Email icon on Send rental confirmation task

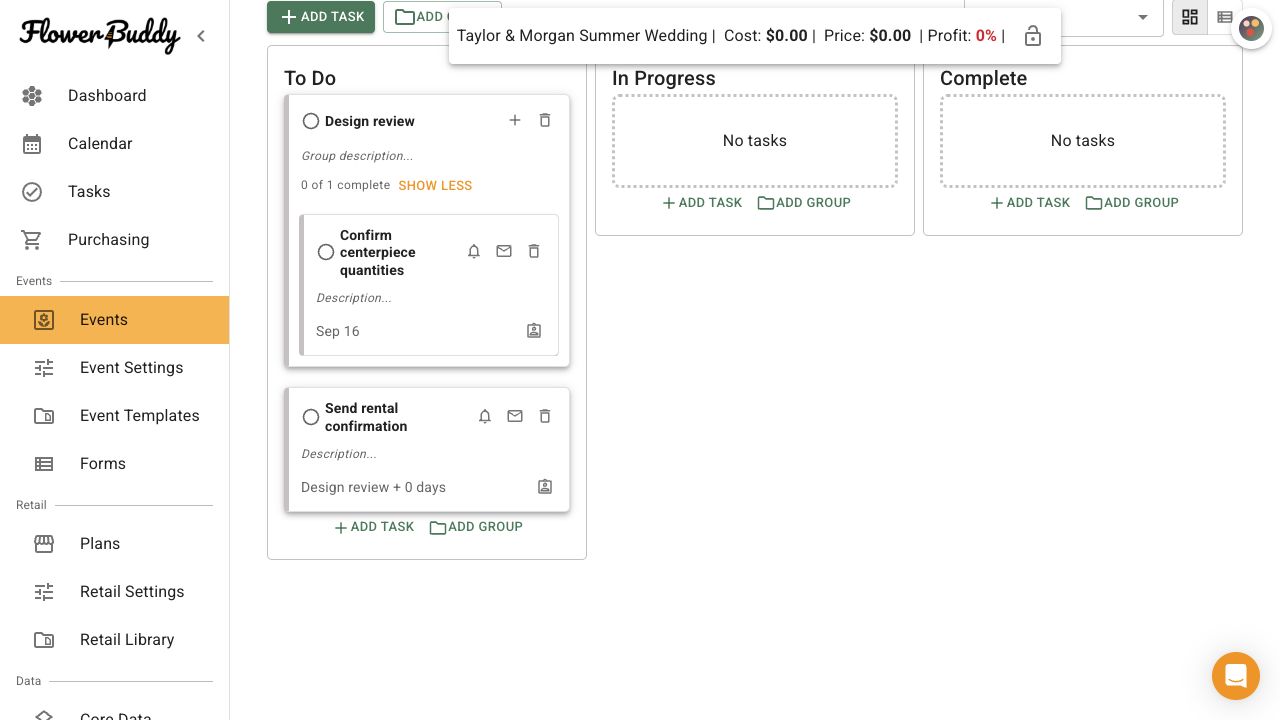point(515,416)
